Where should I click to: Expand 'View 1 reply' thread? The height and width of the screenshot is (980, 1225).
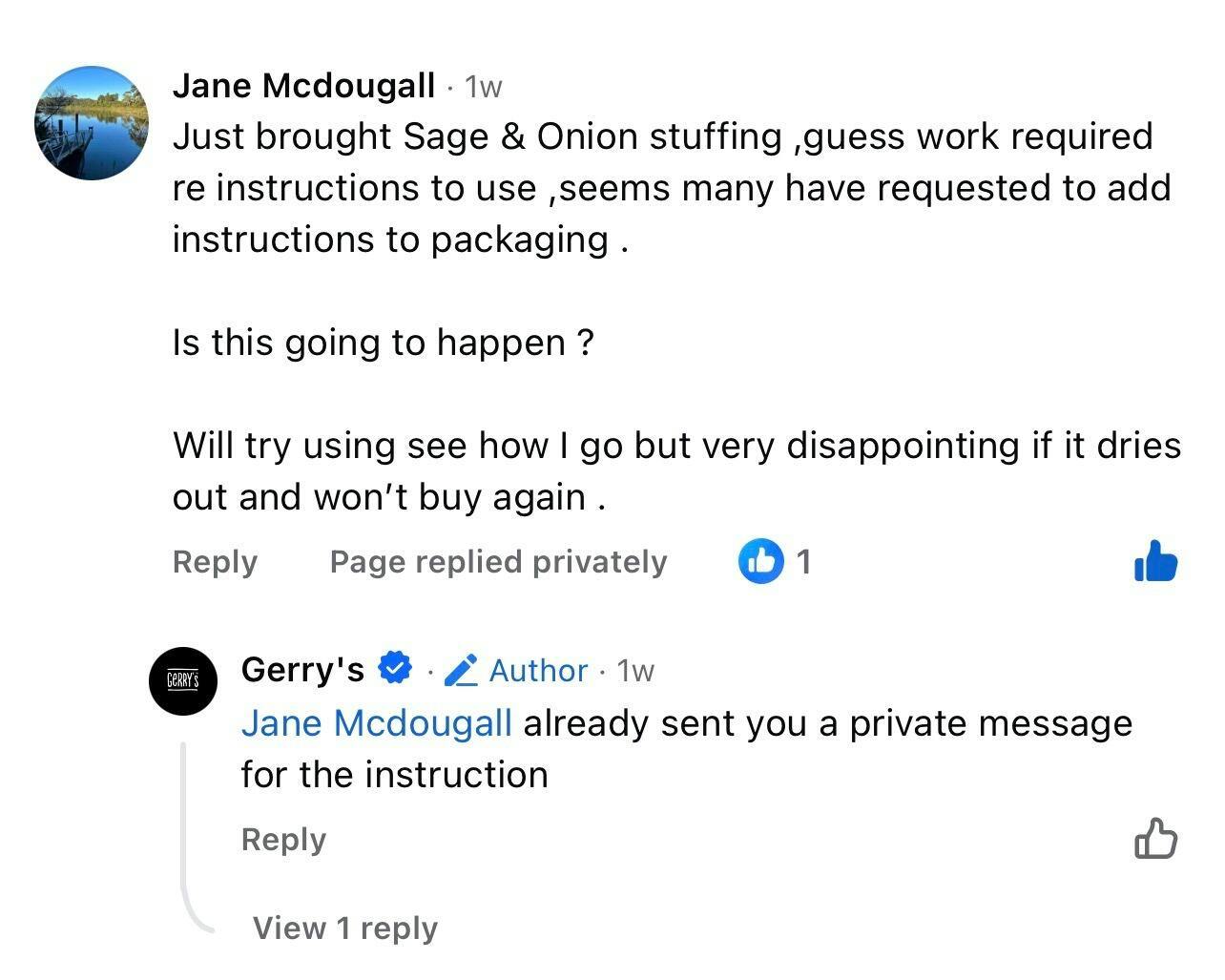[x=344, y=928]
